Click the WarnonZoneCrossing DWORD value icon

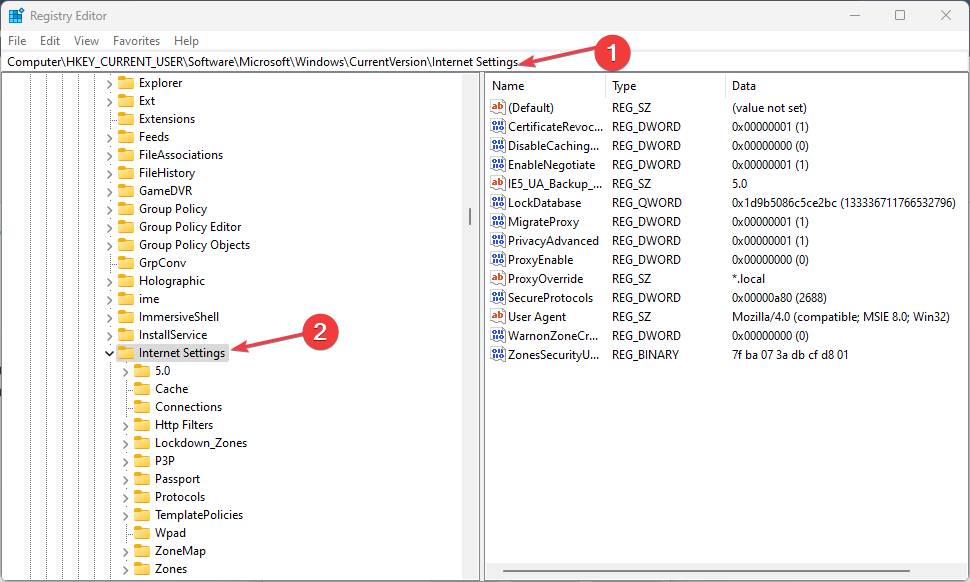point(498,335)
